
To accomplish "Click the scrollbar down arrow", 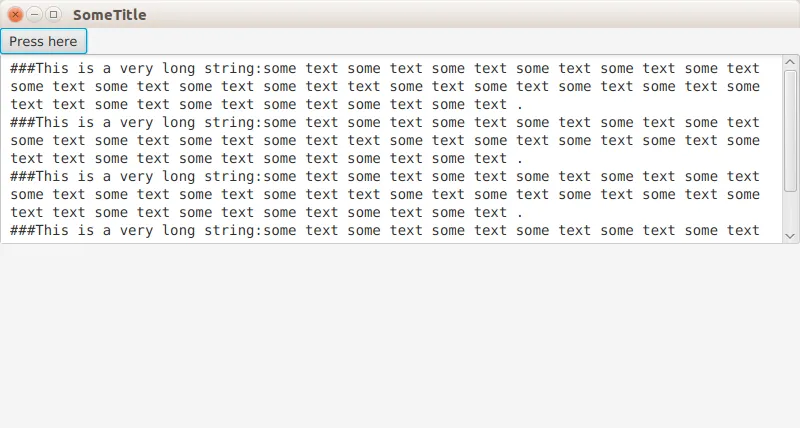I will pos(791,235).
